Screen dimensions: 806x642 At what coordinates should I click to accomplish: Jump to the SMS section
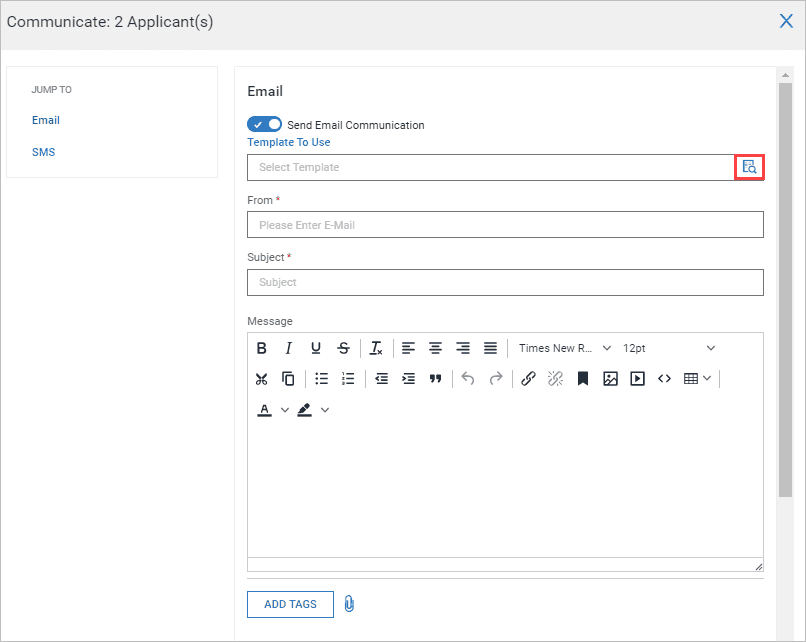(43, 152)
